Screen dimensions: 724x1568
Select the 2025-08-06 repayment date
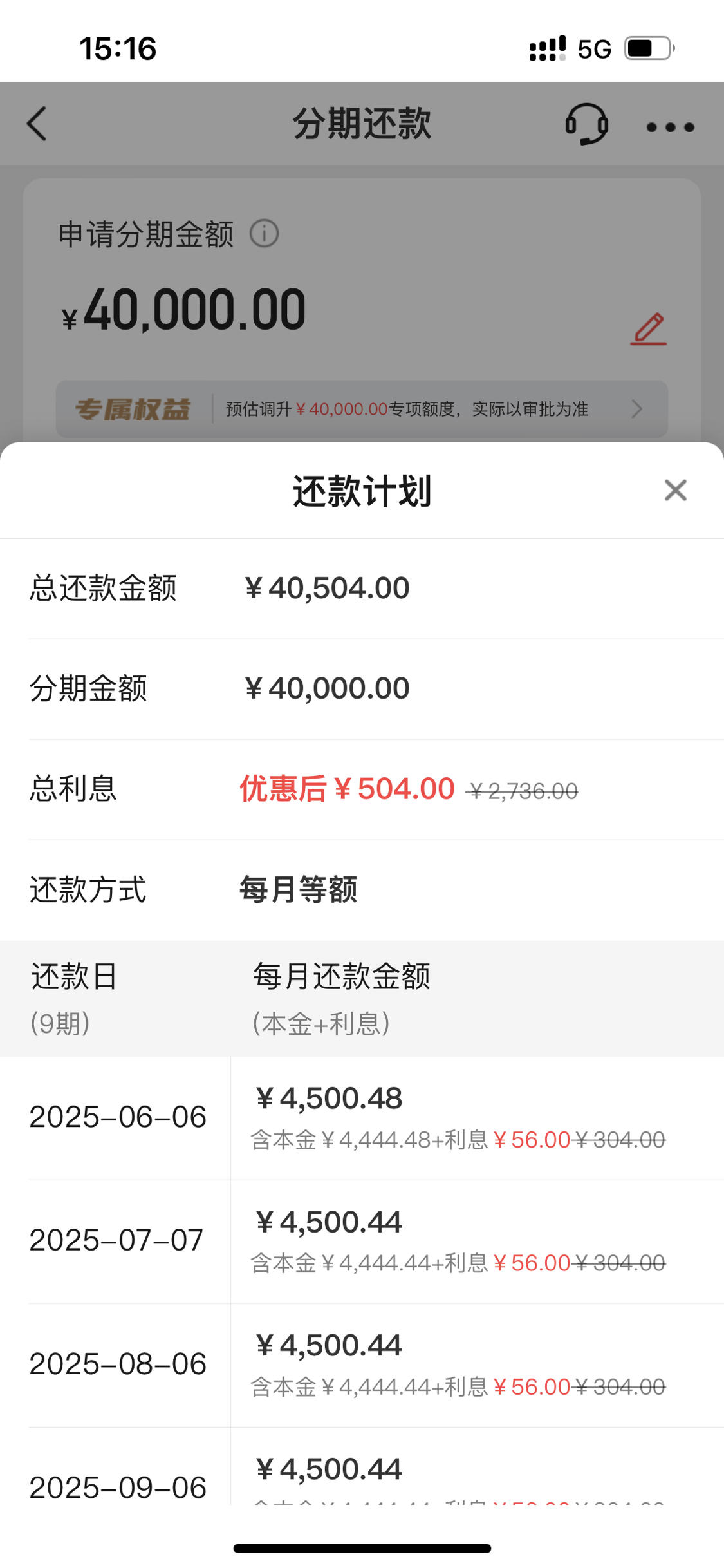pos(118,1364)
